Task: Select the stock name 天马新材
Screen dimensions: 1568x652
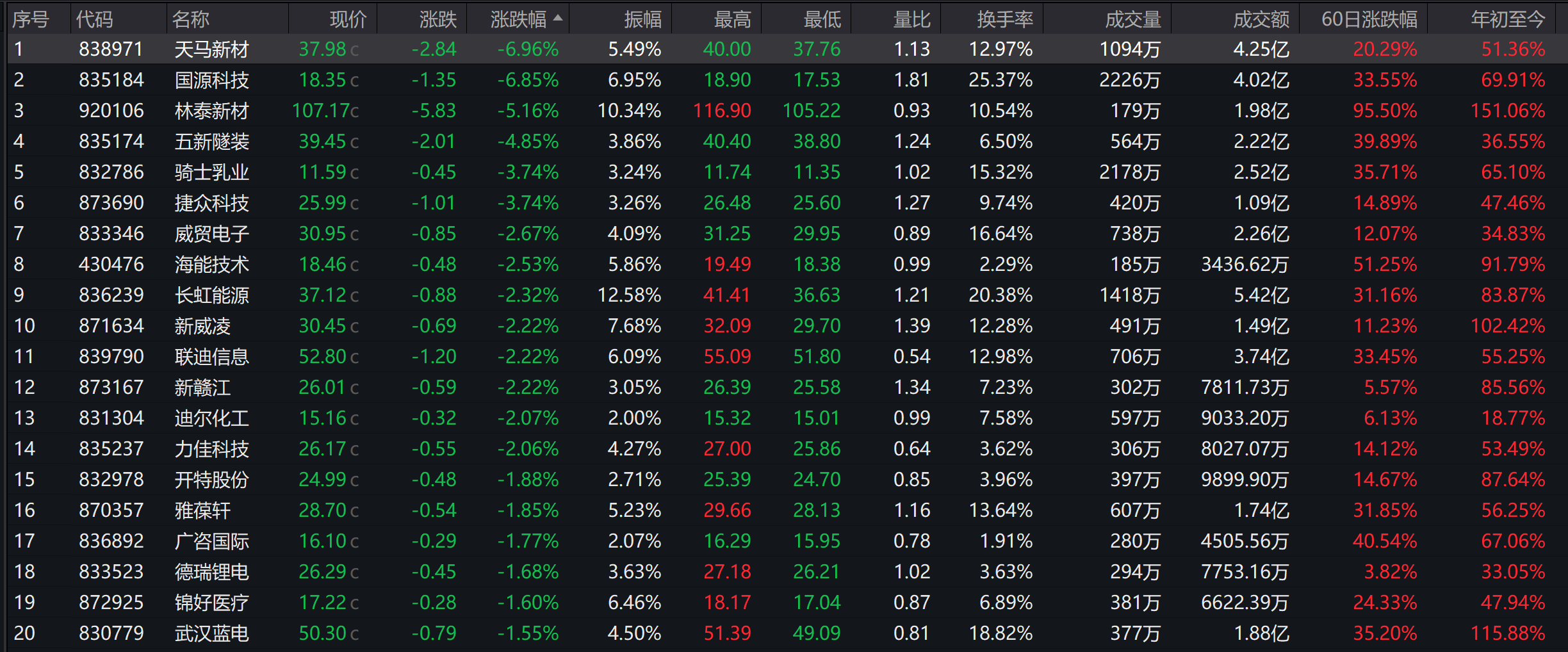Action: point(211,49)
